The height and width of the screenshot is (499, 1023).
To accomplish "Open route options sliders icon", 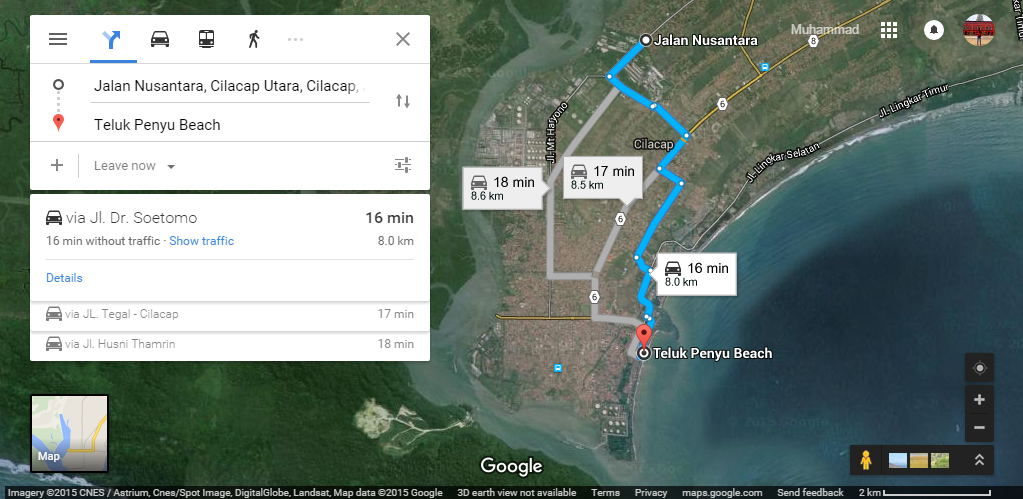I will click(x=403, y=165).
